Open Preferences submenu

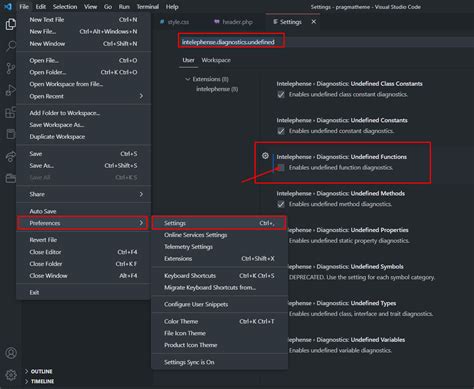click(82, 223)
